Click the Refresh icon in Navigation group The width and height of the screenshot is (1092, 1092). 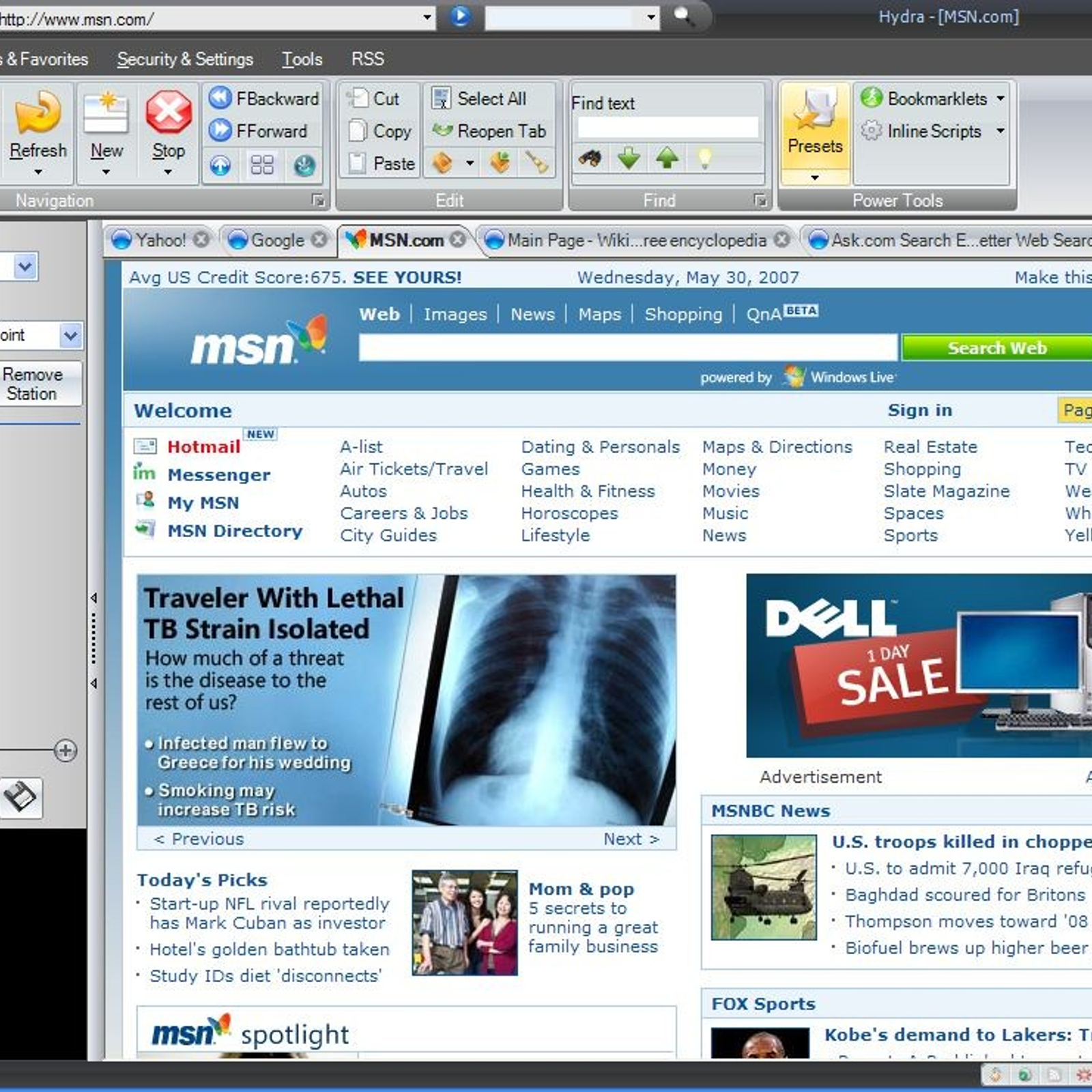38,111
